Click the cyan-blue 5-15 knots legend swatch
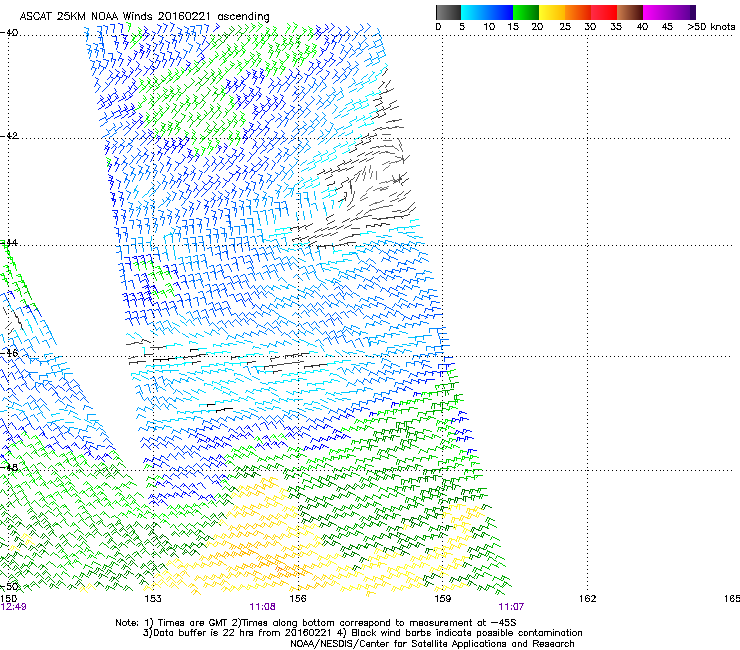The image size is (740, 650). pos(487,12)
